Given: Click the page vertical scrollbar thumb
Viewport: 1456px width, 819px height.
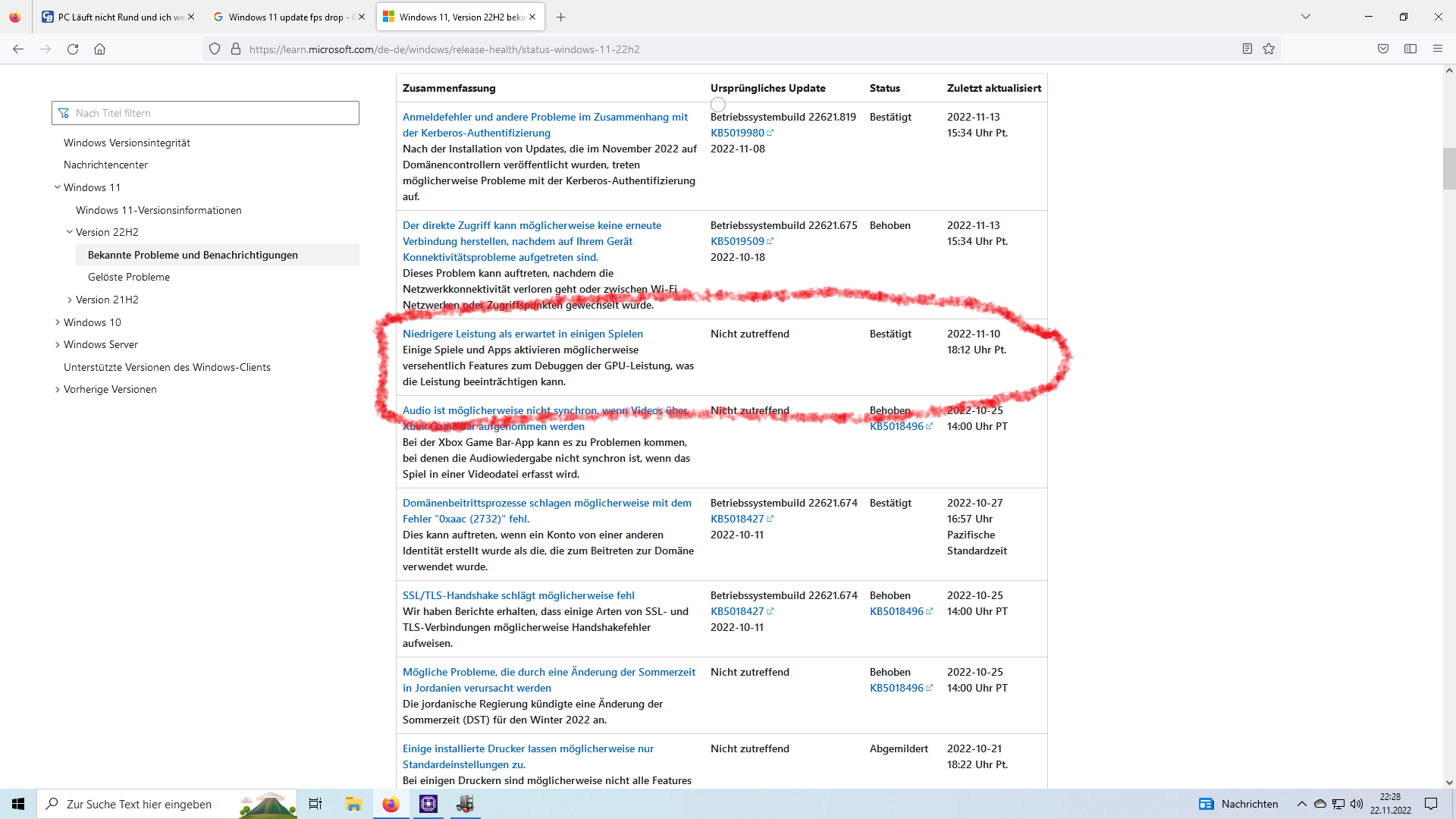Looking at the screenshot, I should coord(1448,168).
